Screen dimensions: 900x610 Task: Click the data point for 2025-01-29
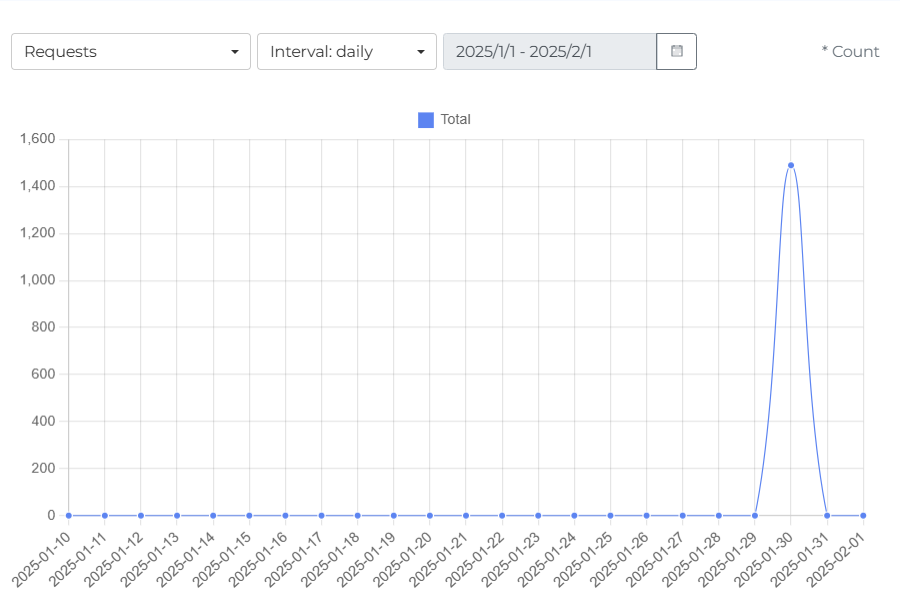tap(755, 516)
